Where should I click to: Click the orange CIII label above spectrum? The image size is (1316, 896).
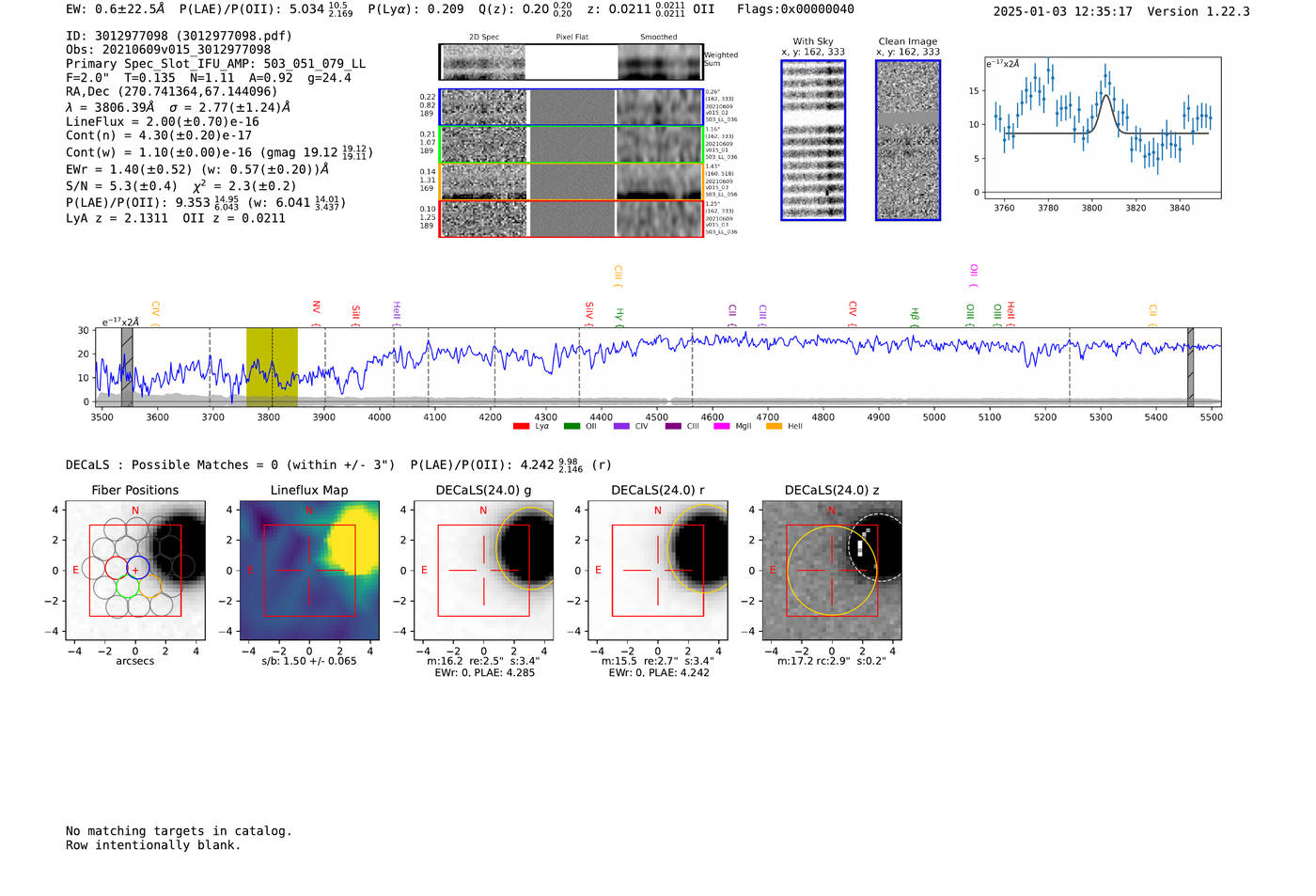click(x=619, y=275)
